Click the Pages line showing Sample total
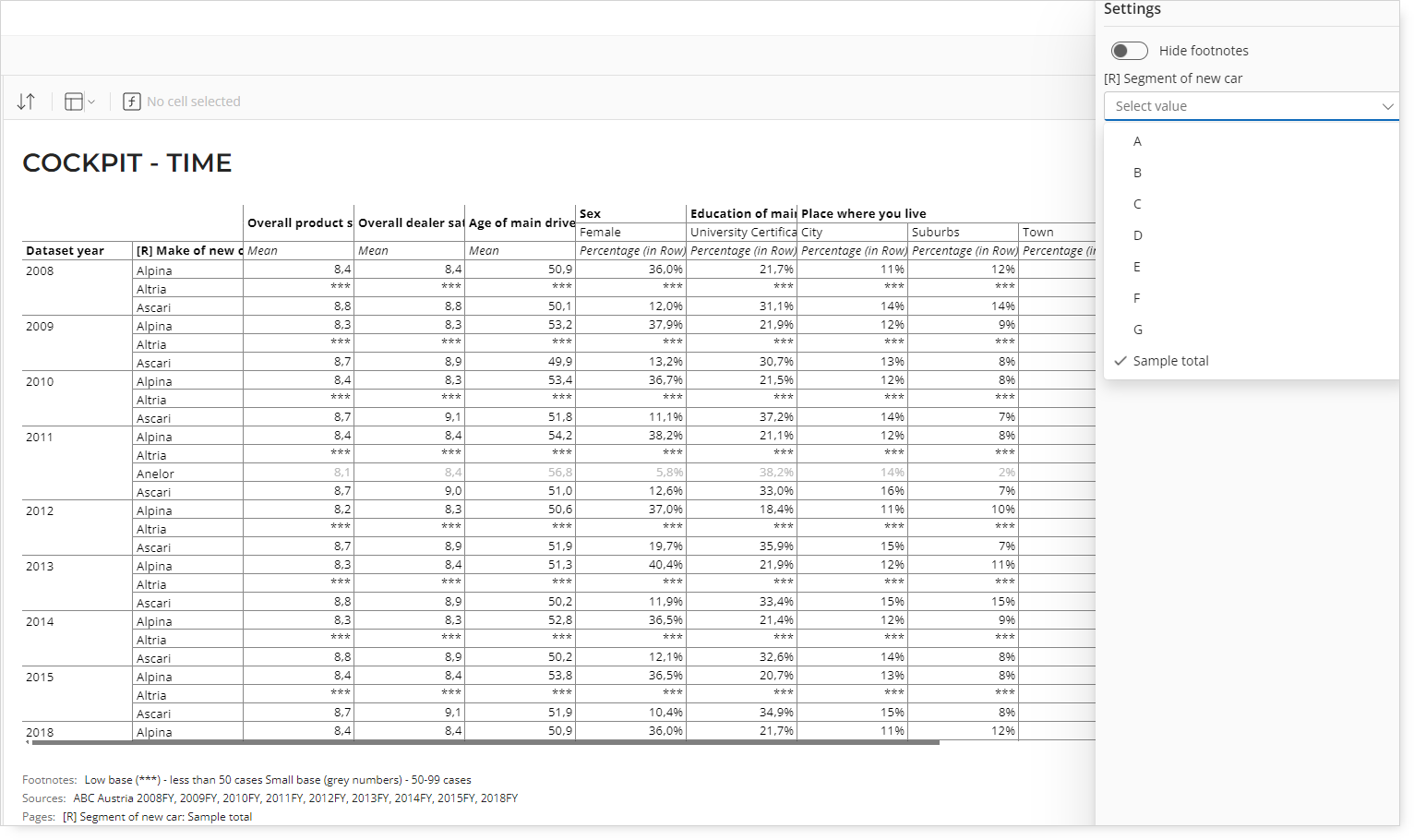Image resolution: width=1414 pixels, height=840 pixels. (137, 817)
